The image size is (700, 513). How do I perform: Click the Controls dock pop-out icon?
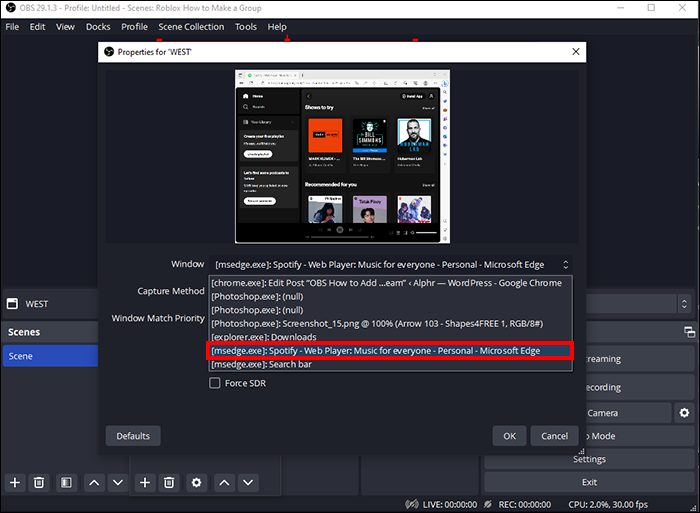689,332
